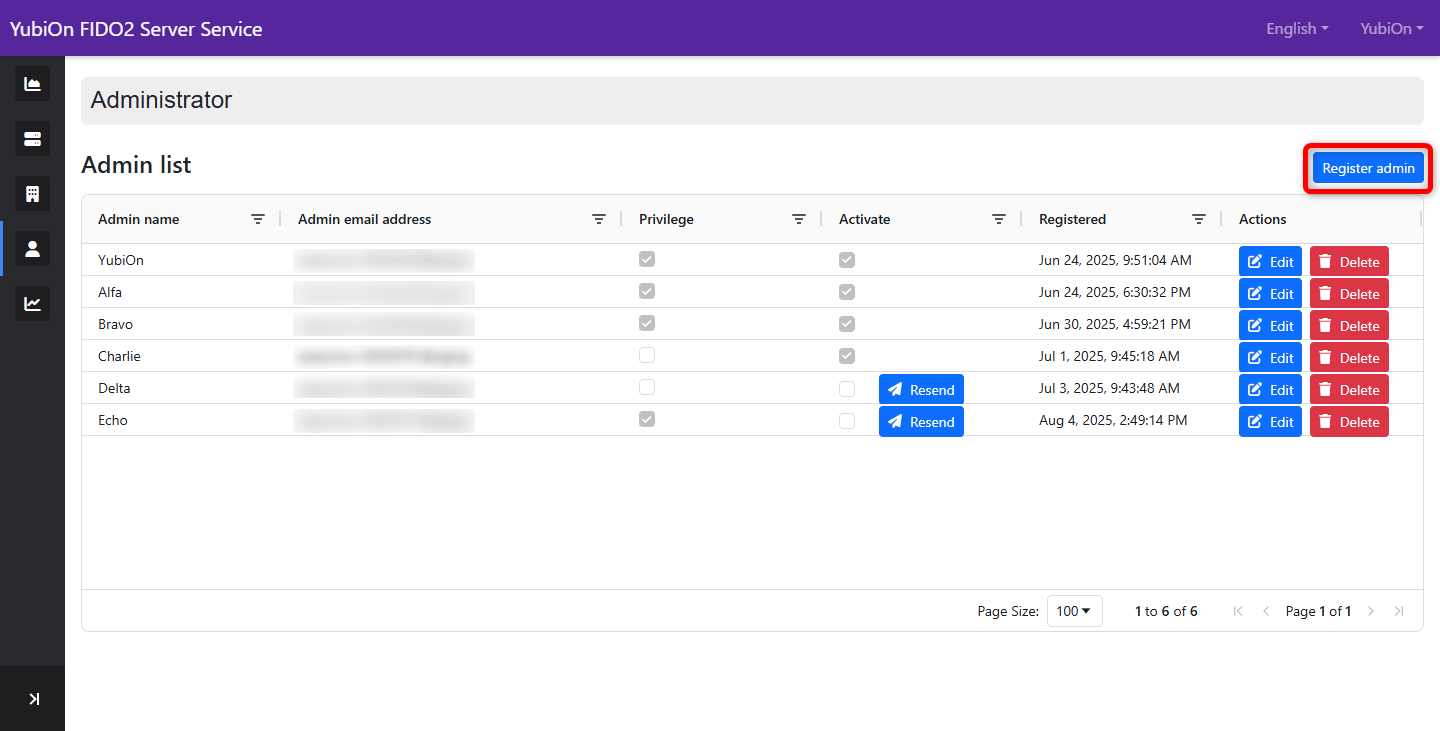
Task: Open the Registered column filter
Action: click(1199, 219)
